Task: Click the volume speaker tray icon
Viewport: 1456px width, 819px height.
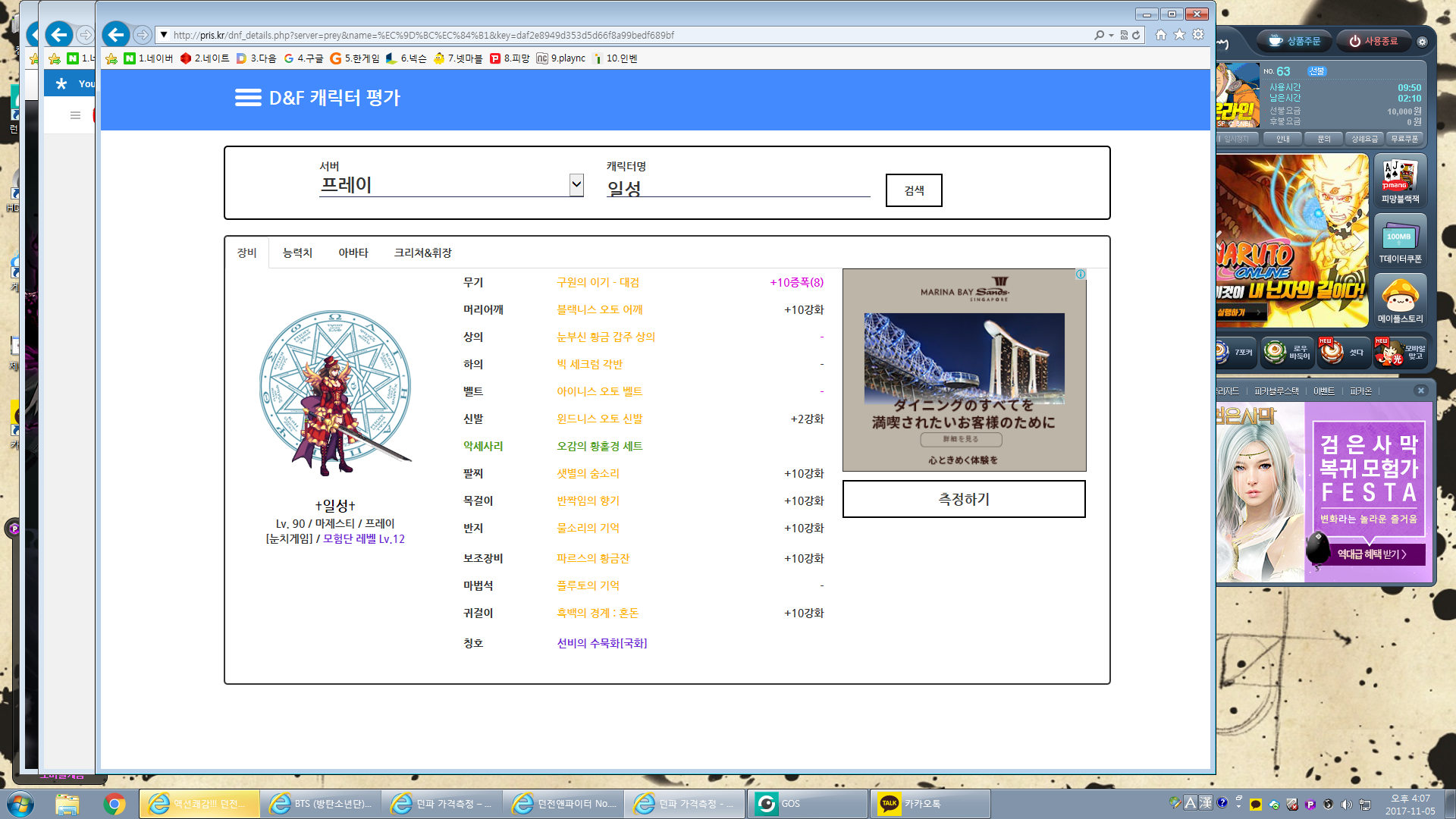Action: pyautogui.click(x=1346, y=804)
